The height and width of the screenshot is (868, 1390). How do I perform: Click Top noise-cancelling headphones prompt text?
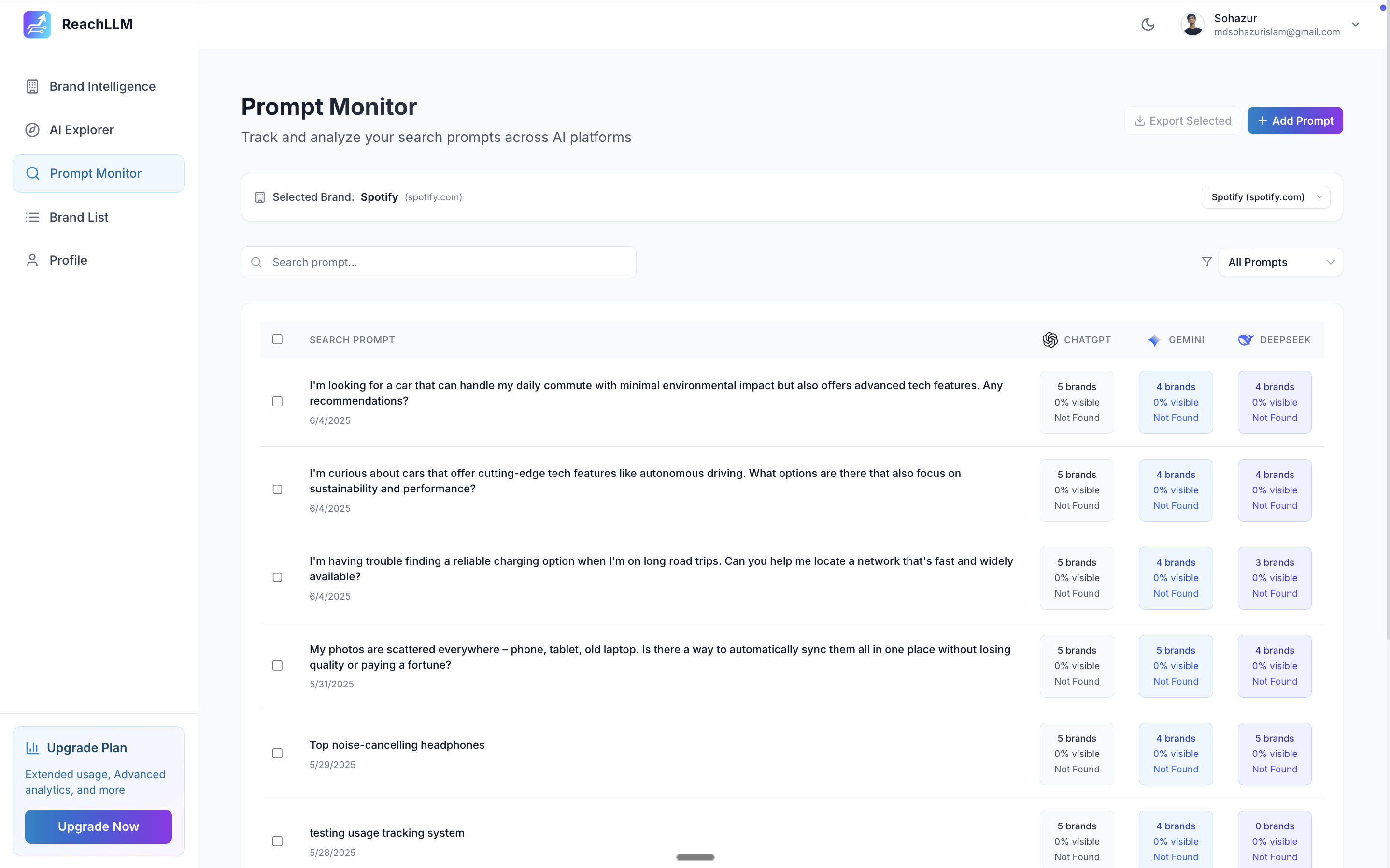tap(397, 745)
